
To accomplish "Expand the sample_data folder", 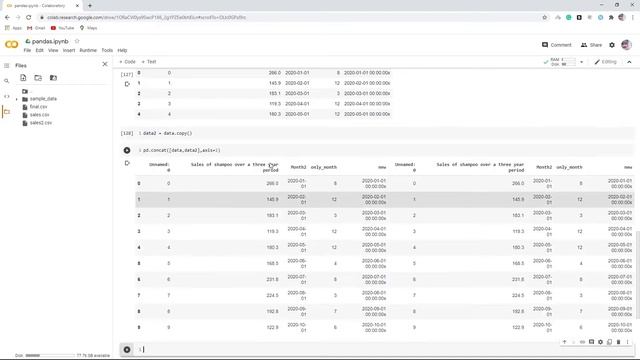I will coord(17,99).
